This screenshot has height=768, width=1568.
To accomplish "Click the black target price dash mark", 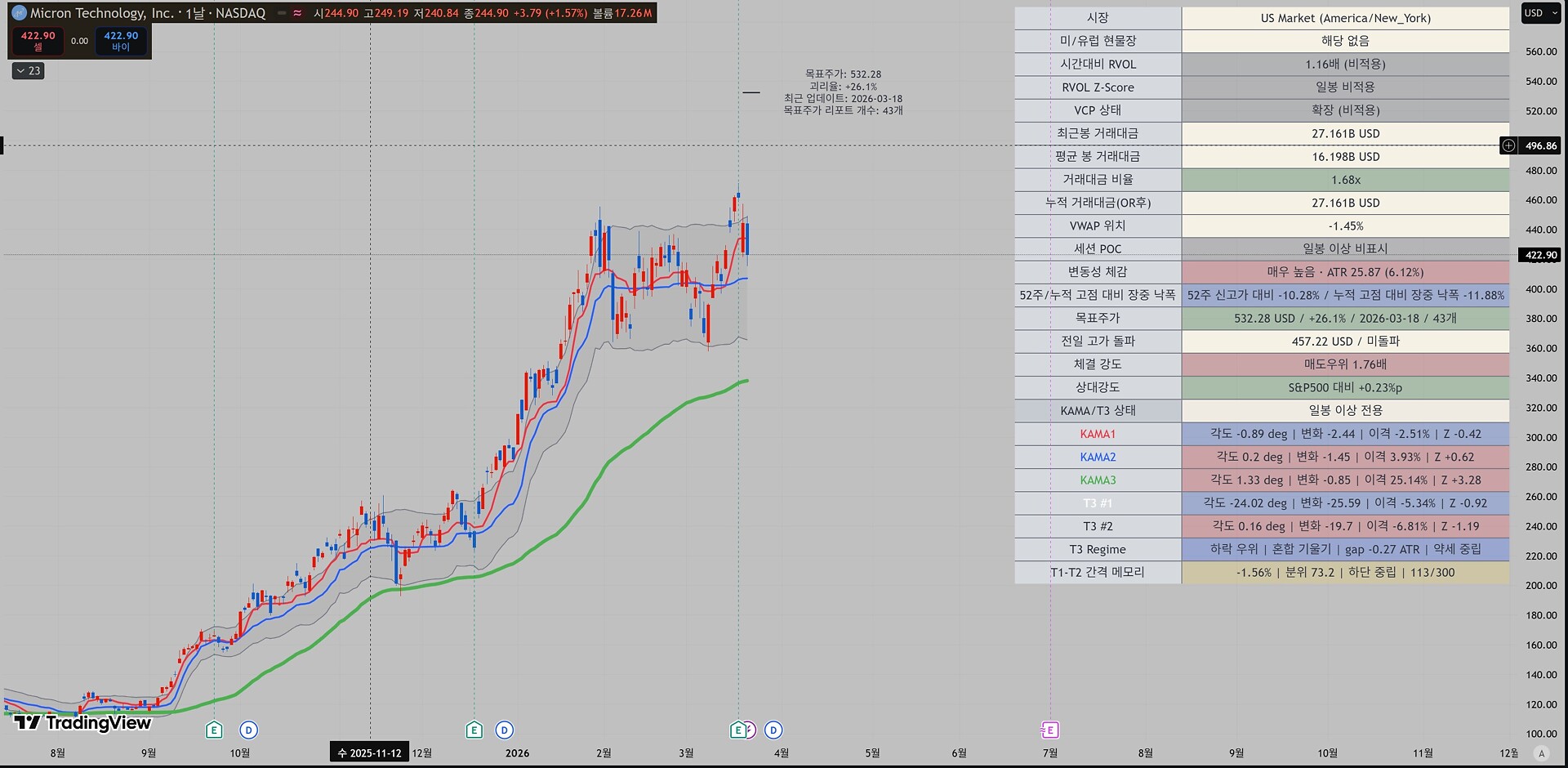I will click(751, 92).
